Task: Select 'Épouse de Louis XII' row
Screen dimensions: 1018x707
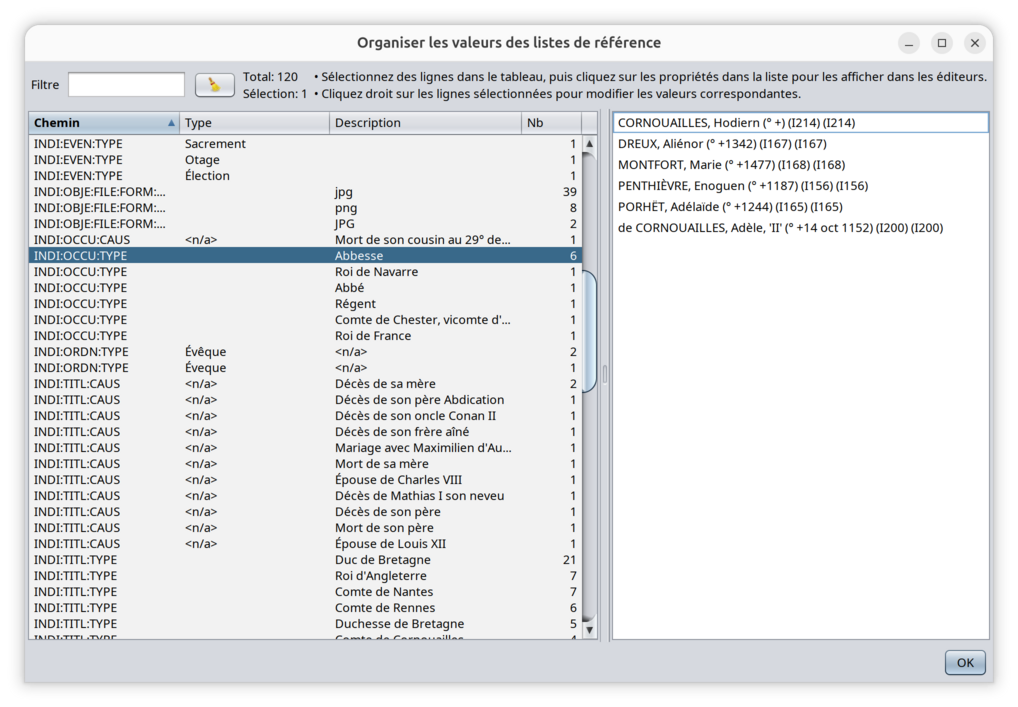Action: (305, 543)
